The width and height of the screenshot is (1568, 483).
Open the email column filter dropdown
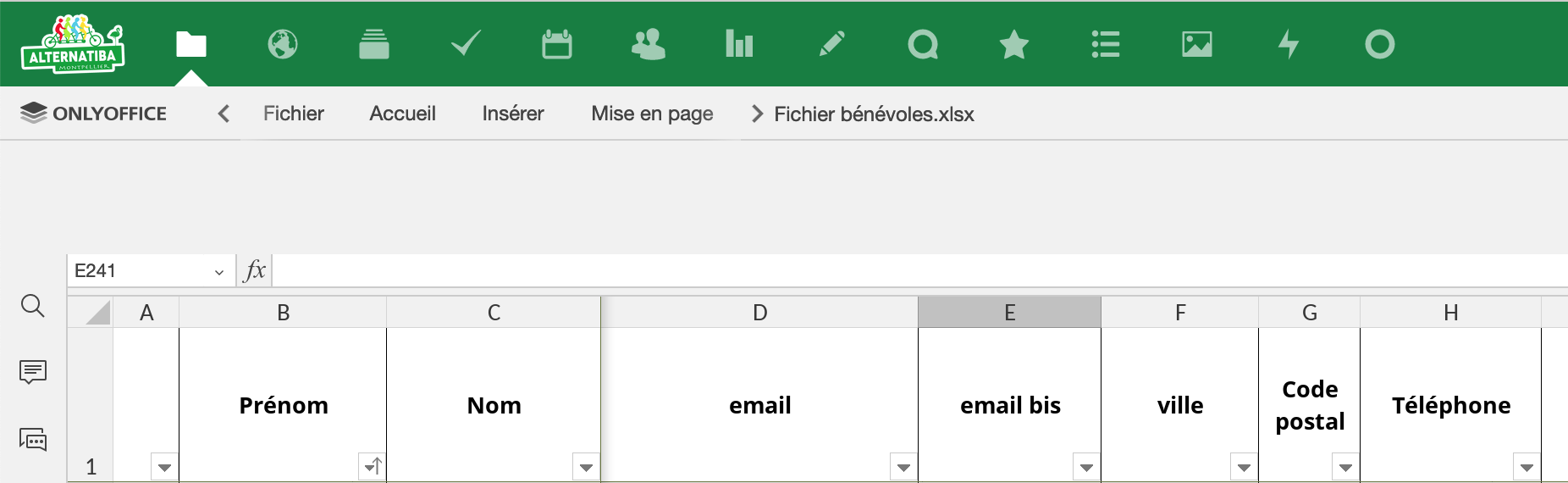click(x=903, y=467)
